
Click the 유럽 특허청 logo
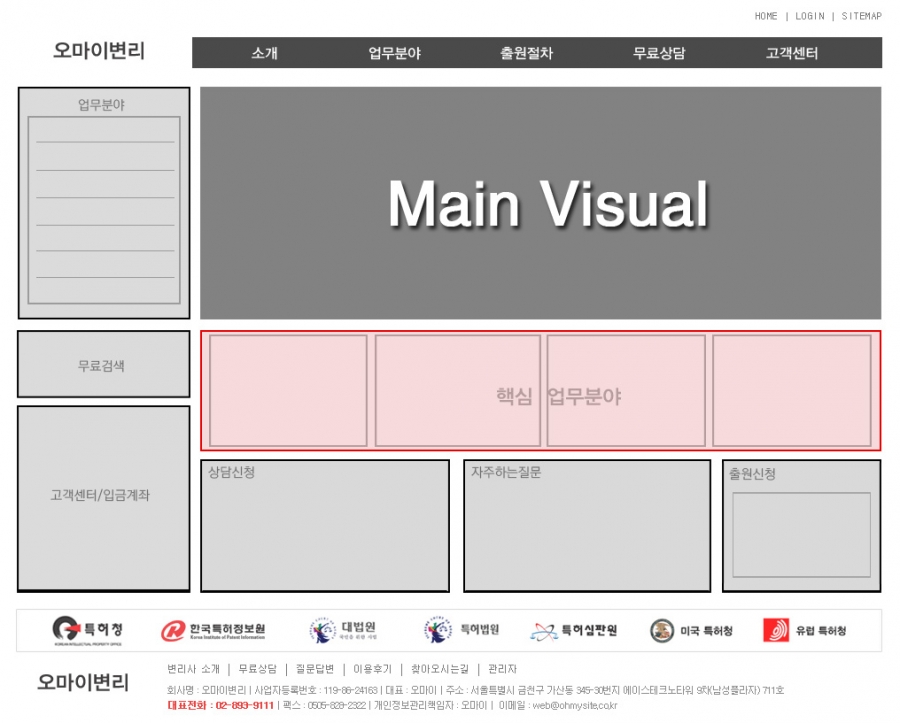pyautogui.click(x=805, y=631)
